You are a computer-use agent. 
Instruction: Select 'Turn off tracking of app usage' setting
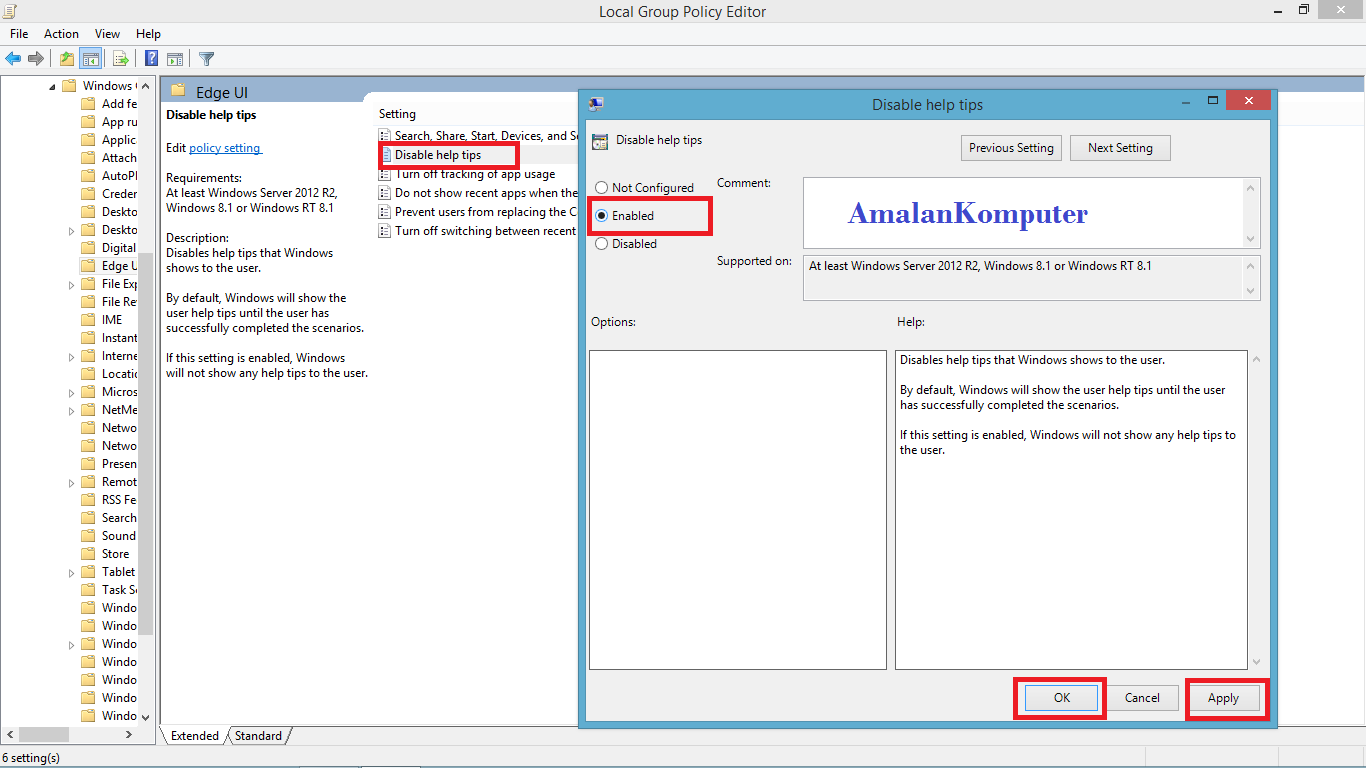coord(474,174)
